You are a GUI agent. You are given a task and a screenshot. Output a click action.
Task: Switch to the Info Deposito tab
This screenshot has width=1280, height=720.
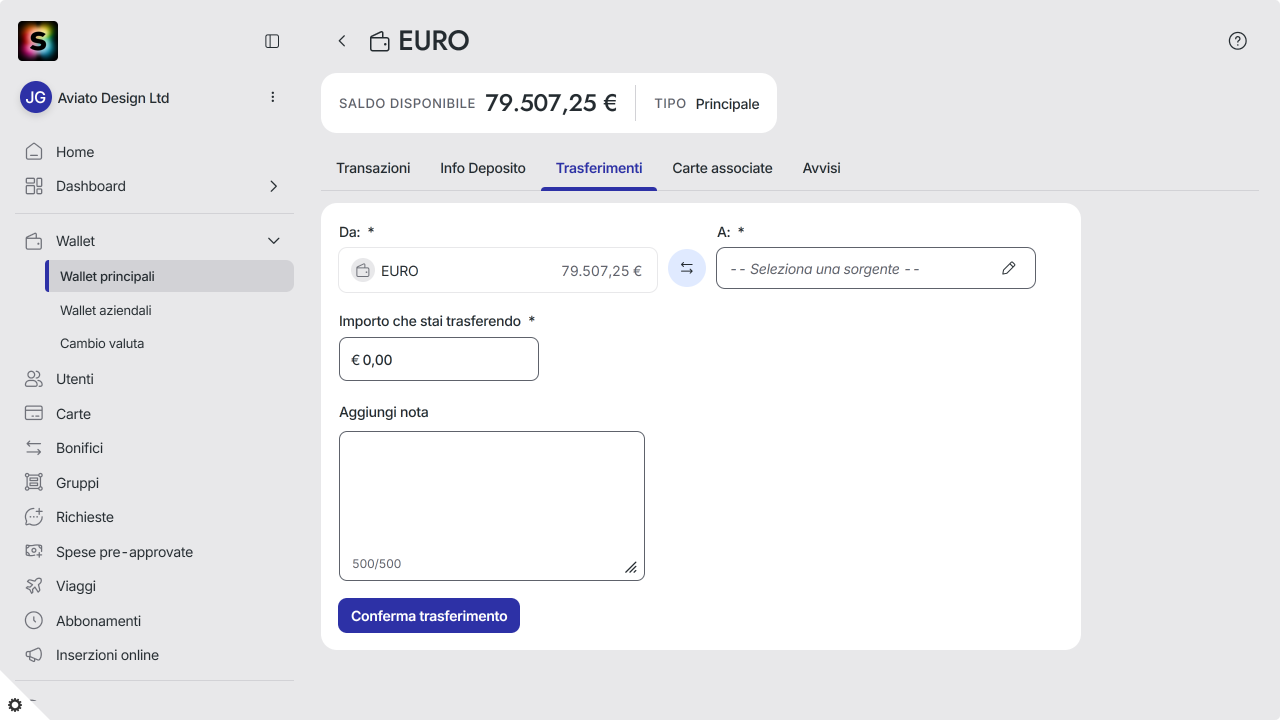[x=483, y=168]
